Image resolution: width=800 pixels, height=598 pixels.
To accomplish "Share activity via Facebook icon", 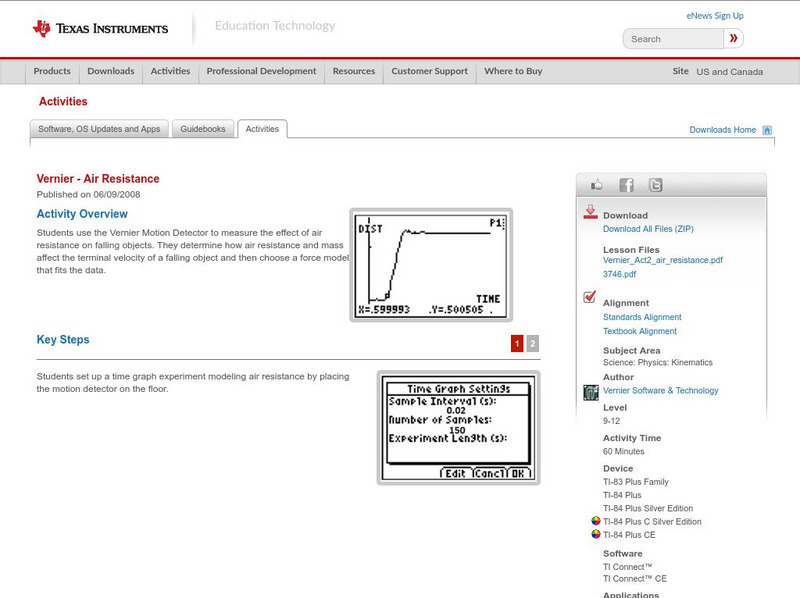I will pyautogui.click(x=626, y=185).
